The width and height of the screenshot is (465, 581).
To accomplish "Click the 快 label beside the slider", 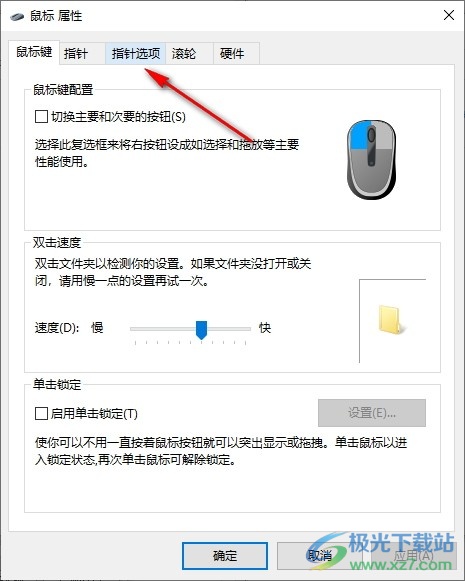I will tap(265, 328).
